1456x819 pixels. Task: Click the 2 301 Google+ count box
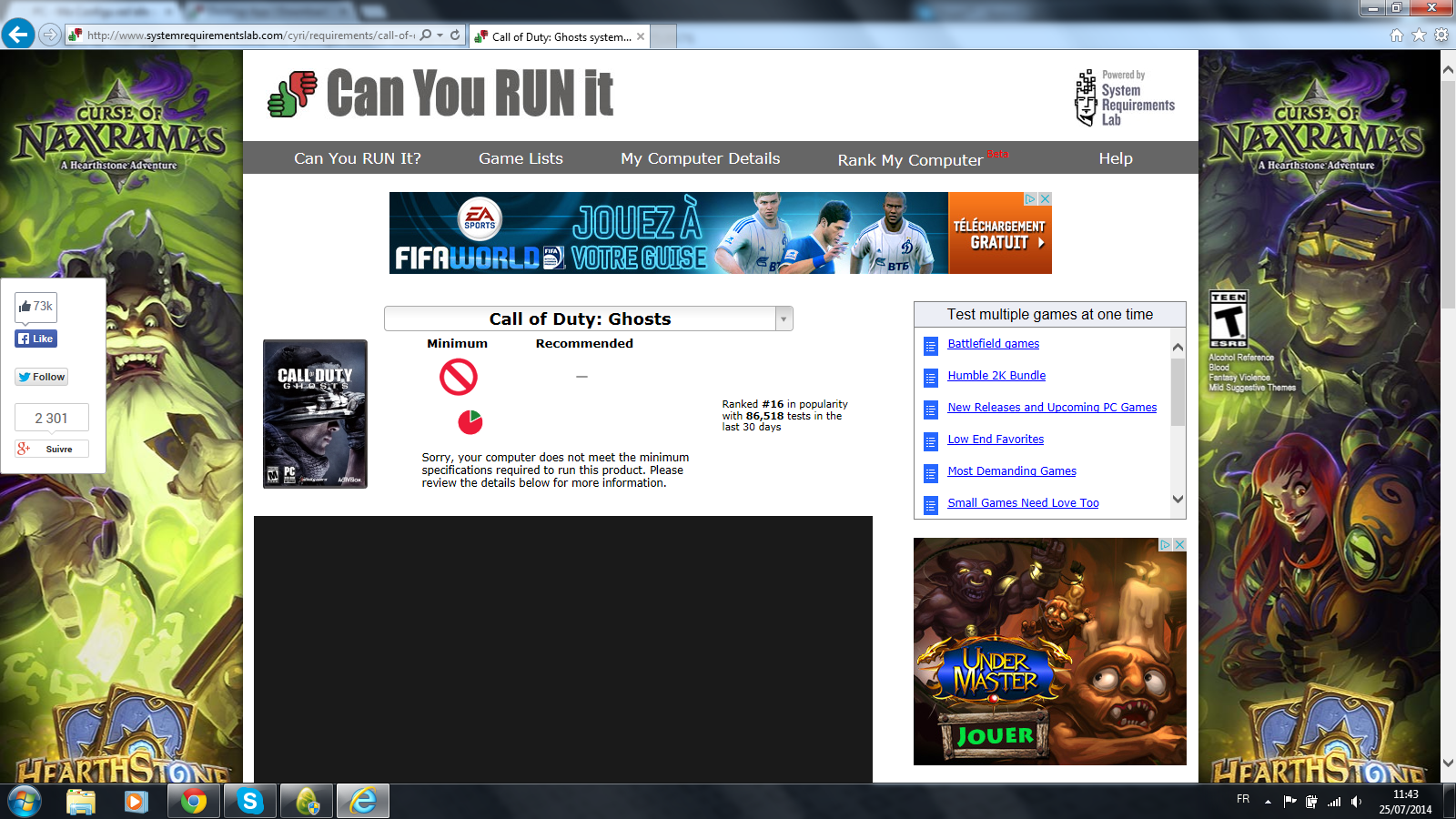tap(52, 419)
